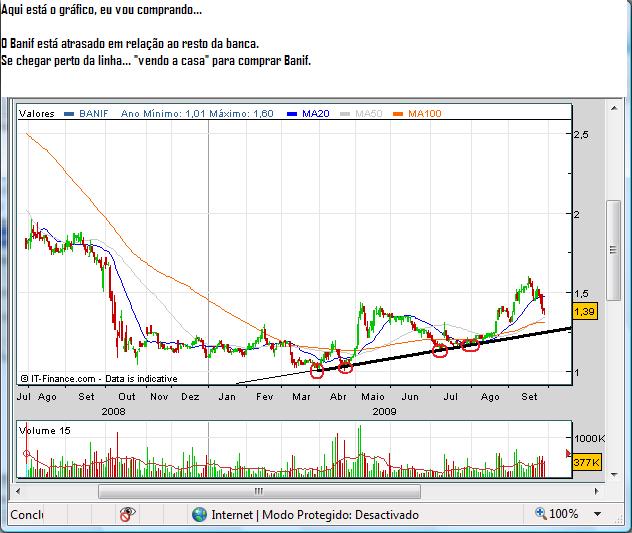Screen dimensions: 632x533
Task: Click the Internet zone globe icon
Action: coord(199,515)
